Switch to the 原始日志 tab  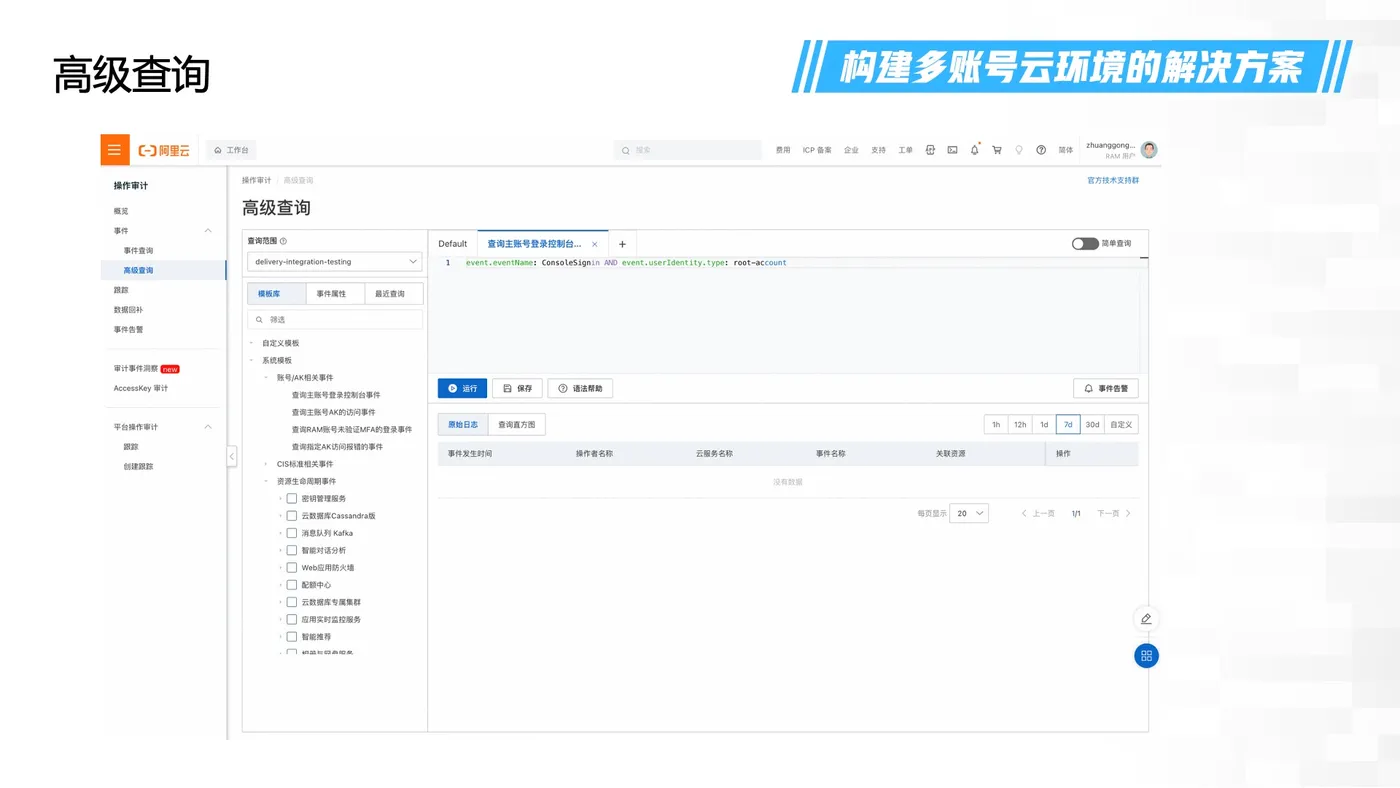click(463, 425)
